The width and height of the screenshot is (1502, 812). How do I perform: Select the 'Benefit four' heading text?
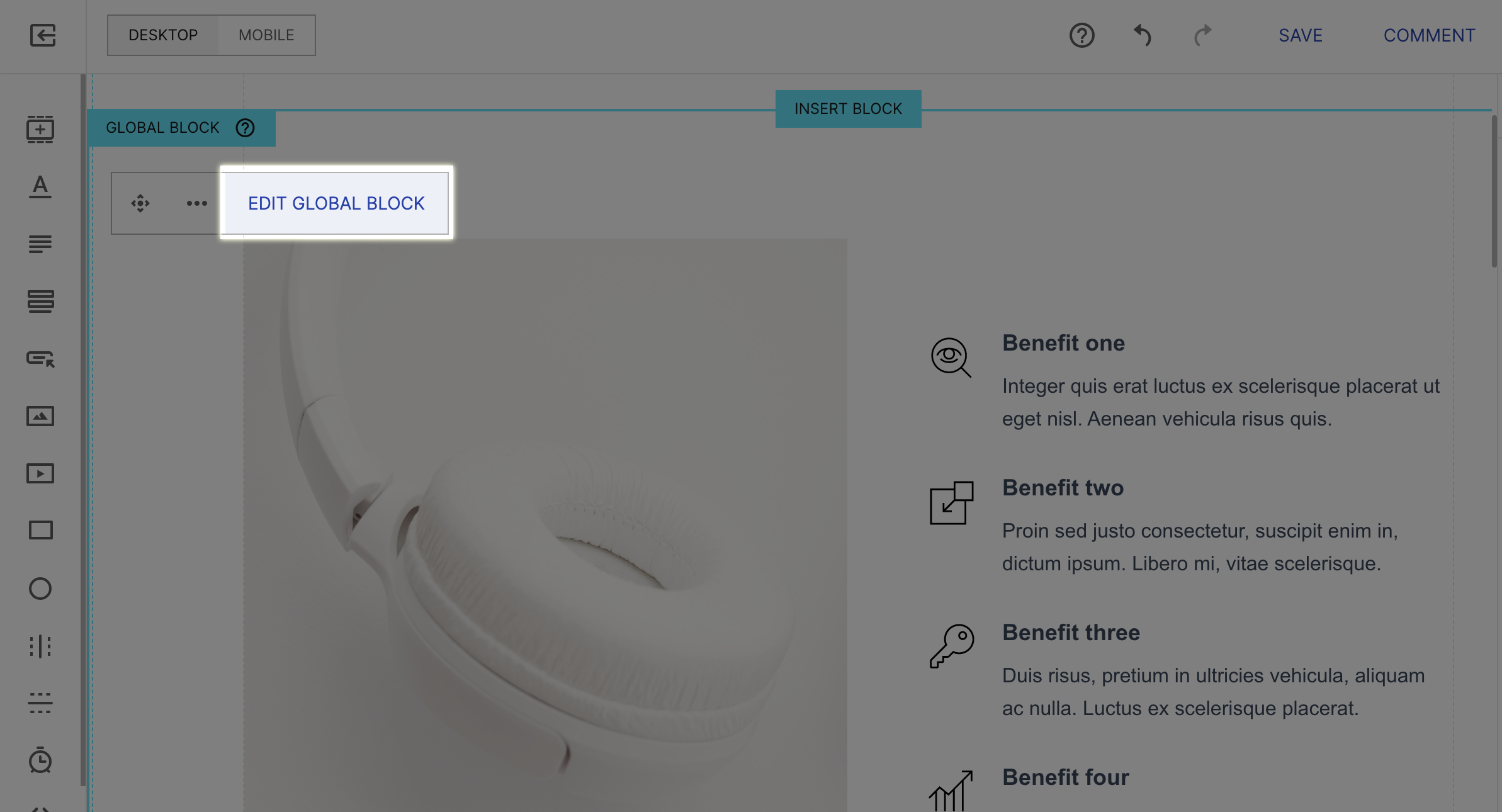[1065, 777]
